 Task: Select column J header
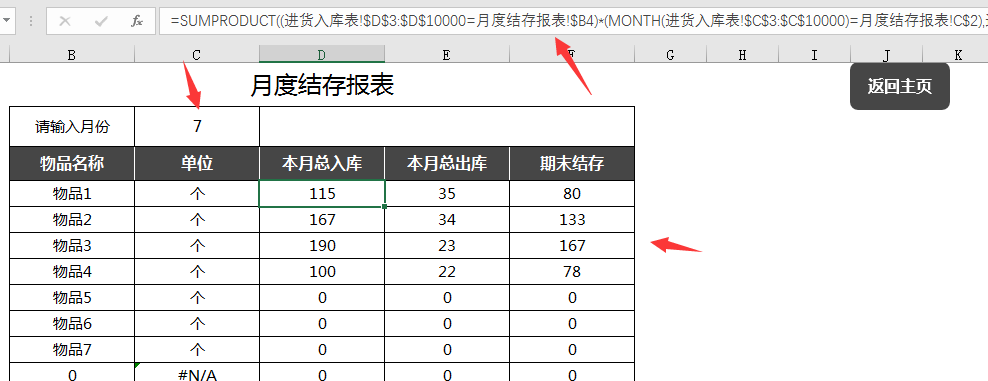tap(886, 55)
